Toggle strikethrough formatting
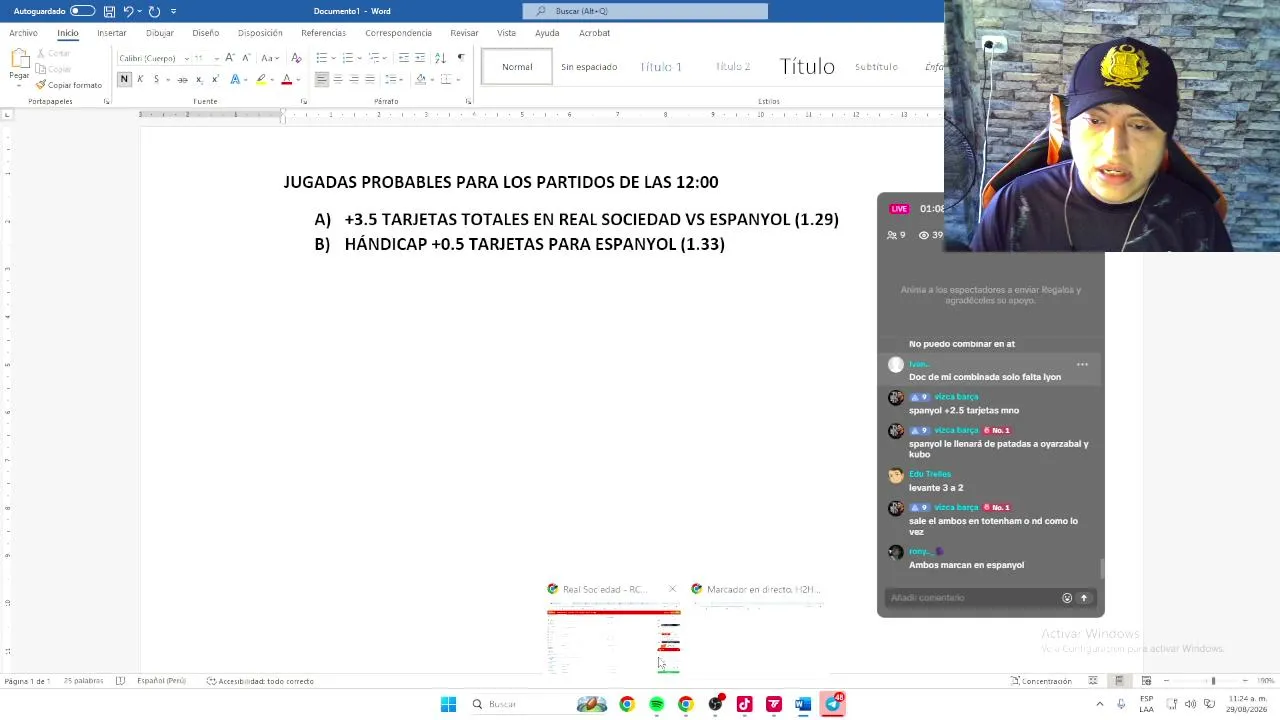1280x720 pixels. [182, 79]
